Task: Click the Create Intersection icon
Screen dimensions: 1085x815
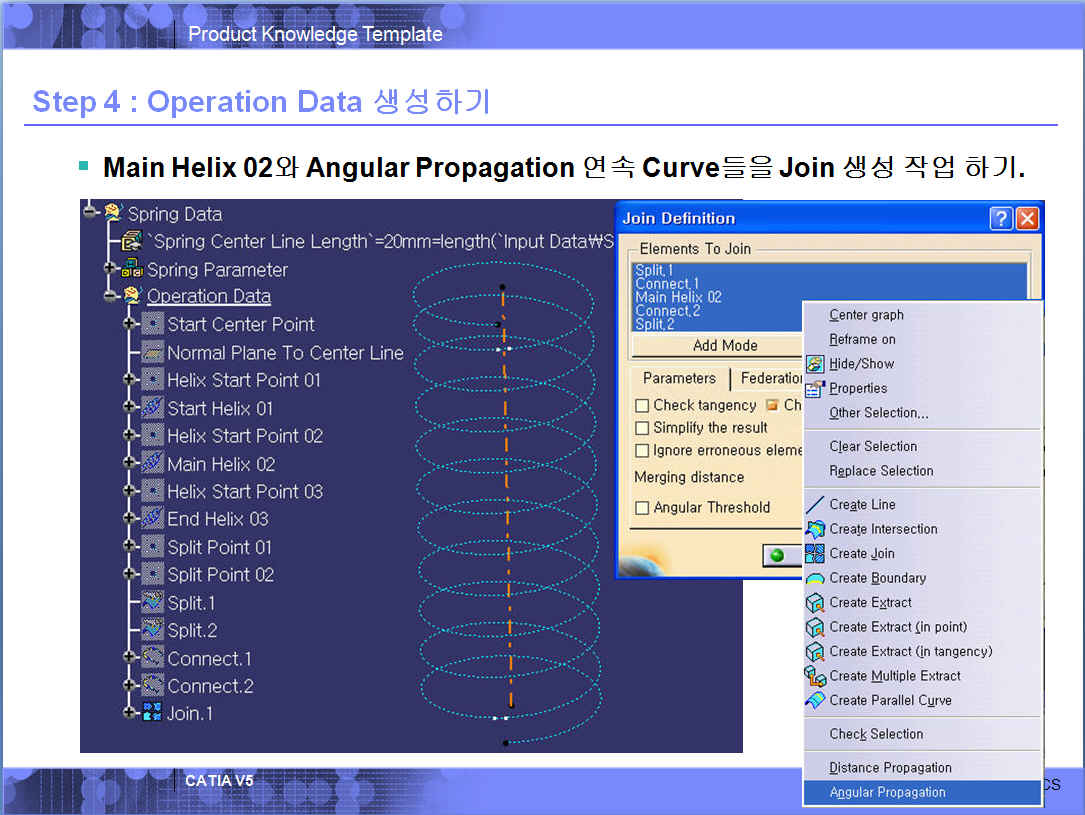Action: (815, 529)
